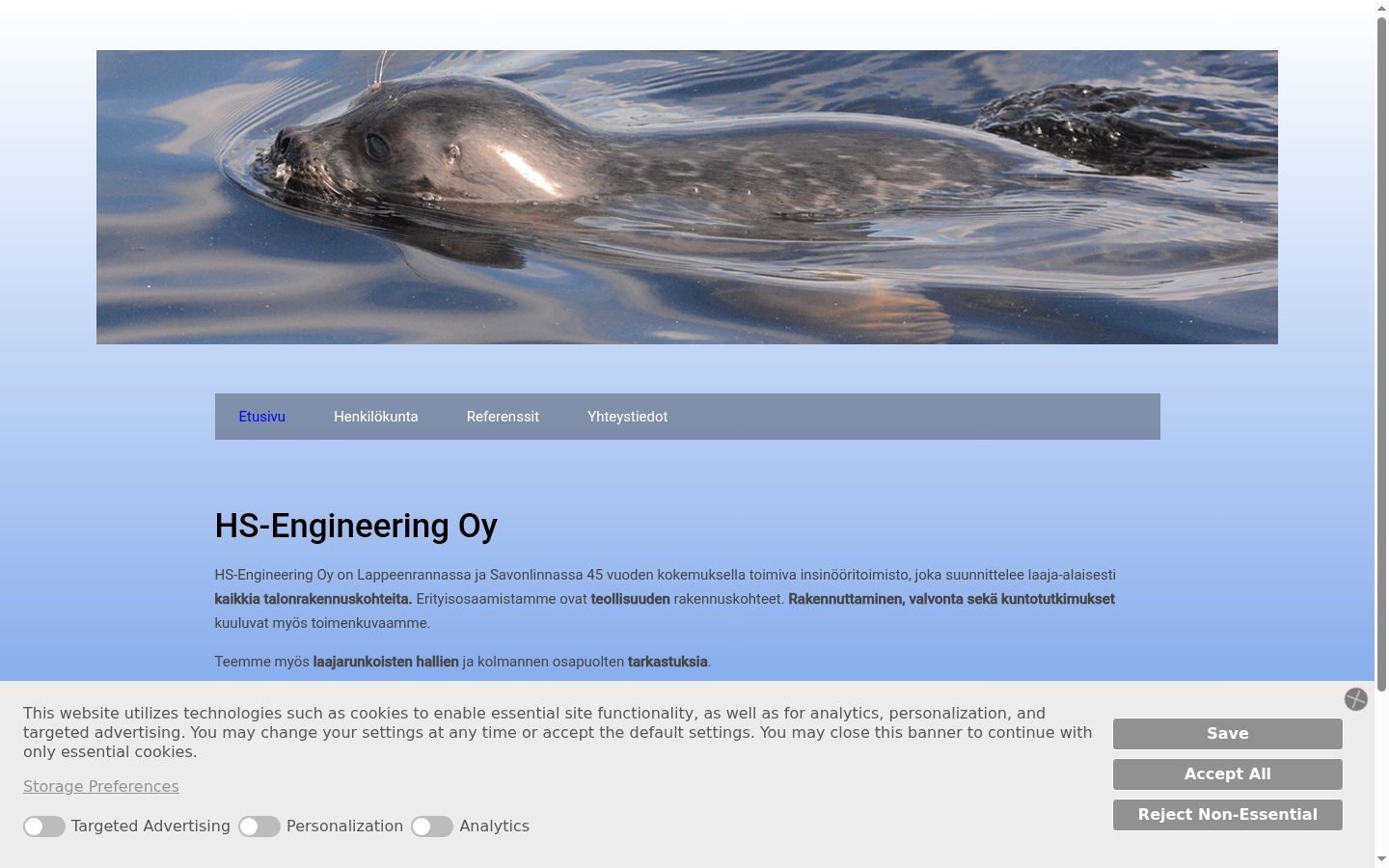Open the Yhteystiedot page

coord(627,417)
